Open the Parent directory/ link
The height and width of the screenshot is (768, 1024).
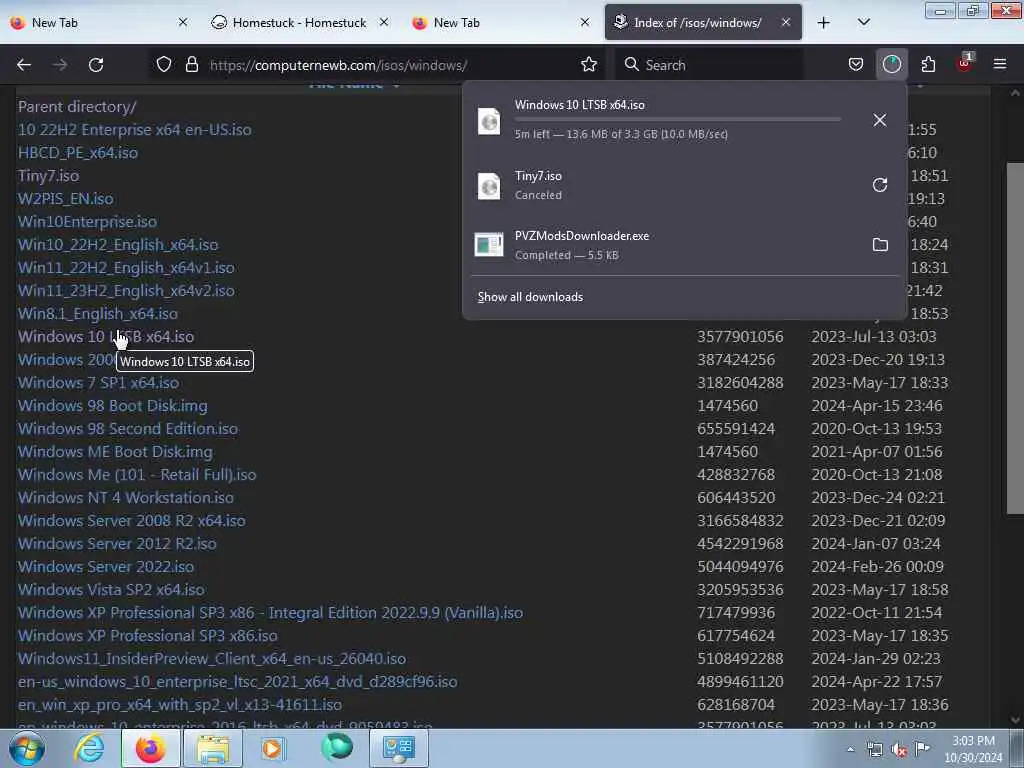pyautogui.click(x=77, y=106)
